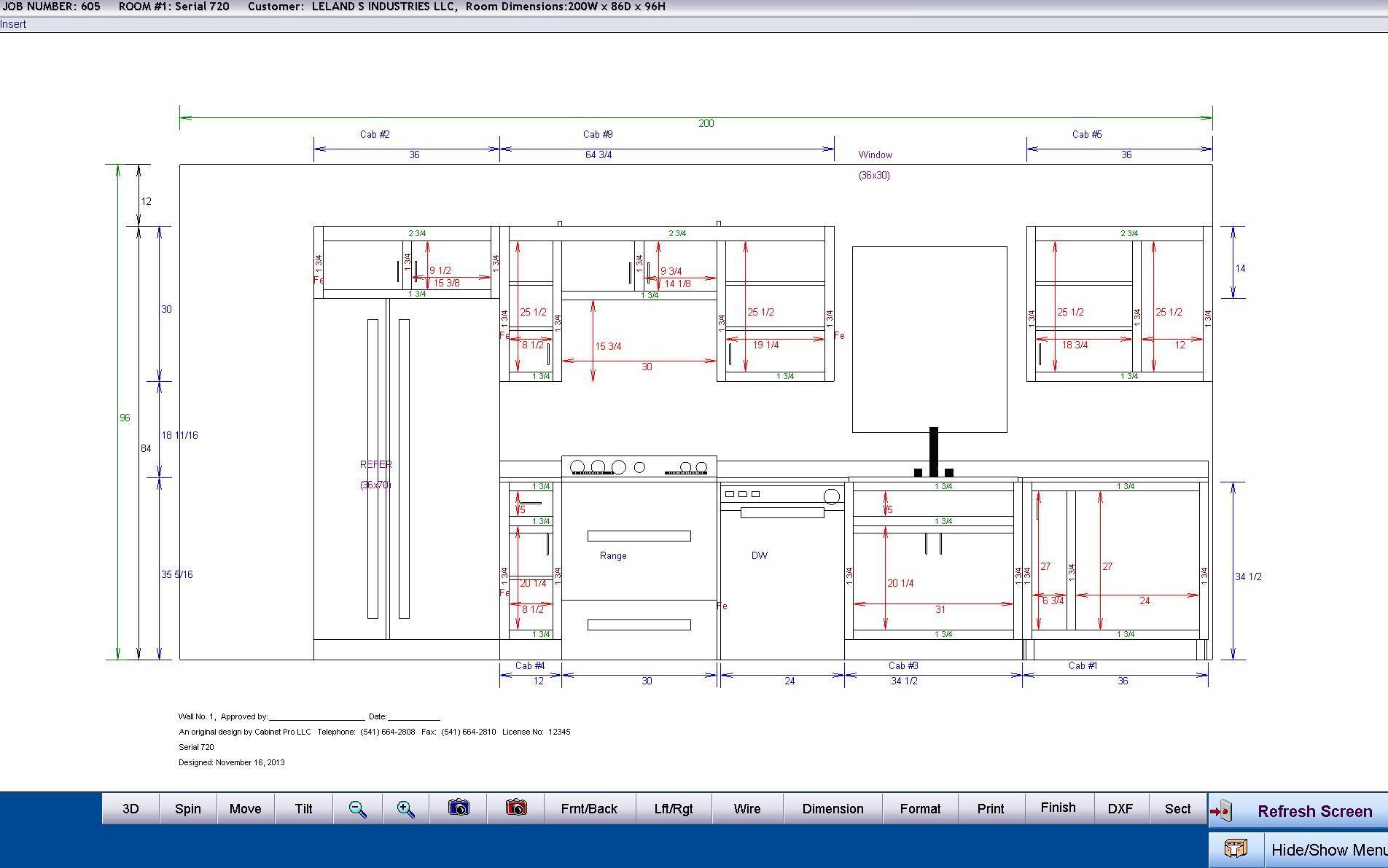Click the Tilt button
Viewport: 1388px width, 868px height.
(x=304, y=809)
